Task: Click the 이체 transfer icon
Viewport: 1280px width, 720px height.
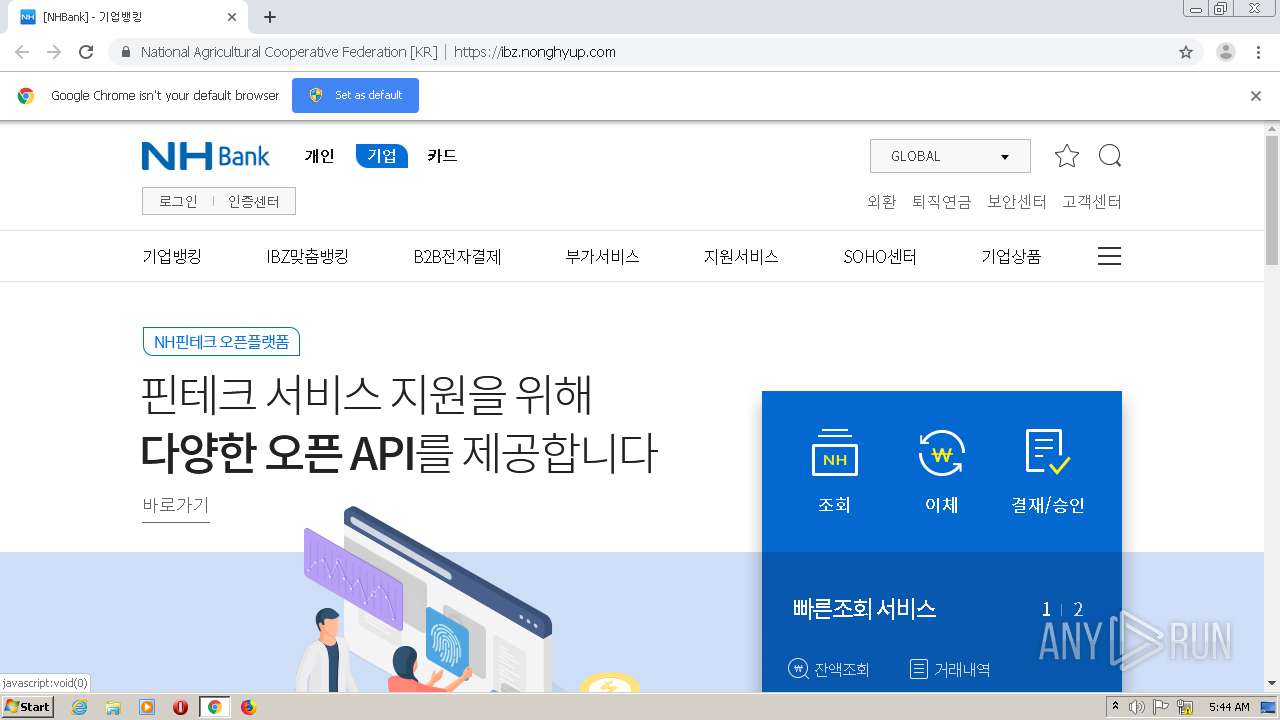Action: click(x=941, y=471)
